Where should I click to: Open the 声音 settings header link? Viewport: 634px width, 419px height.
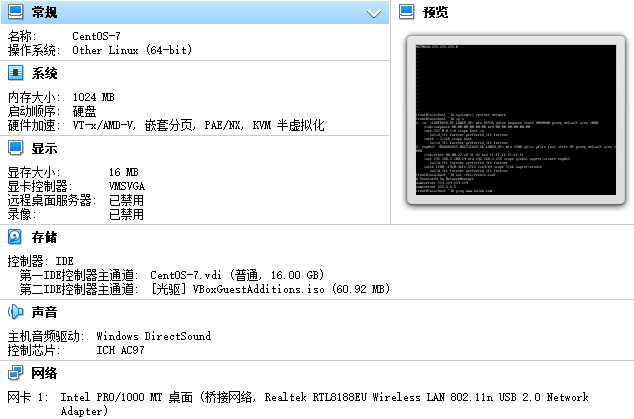click(44, 312)
